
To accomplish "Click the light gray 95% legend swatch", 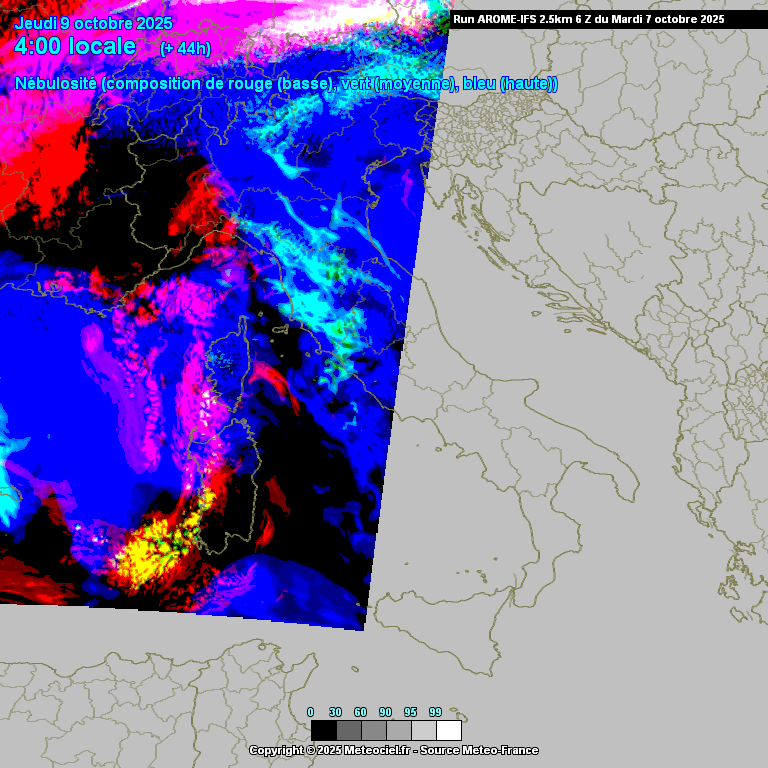I will pos(424,730).
